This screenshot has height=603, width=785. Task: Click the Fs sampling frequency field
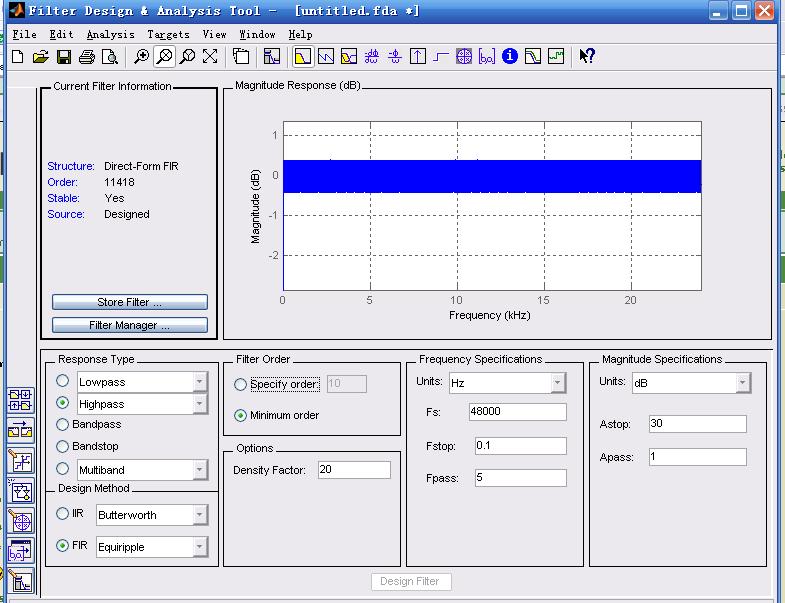pyautogui.click(x=518, y=412)
